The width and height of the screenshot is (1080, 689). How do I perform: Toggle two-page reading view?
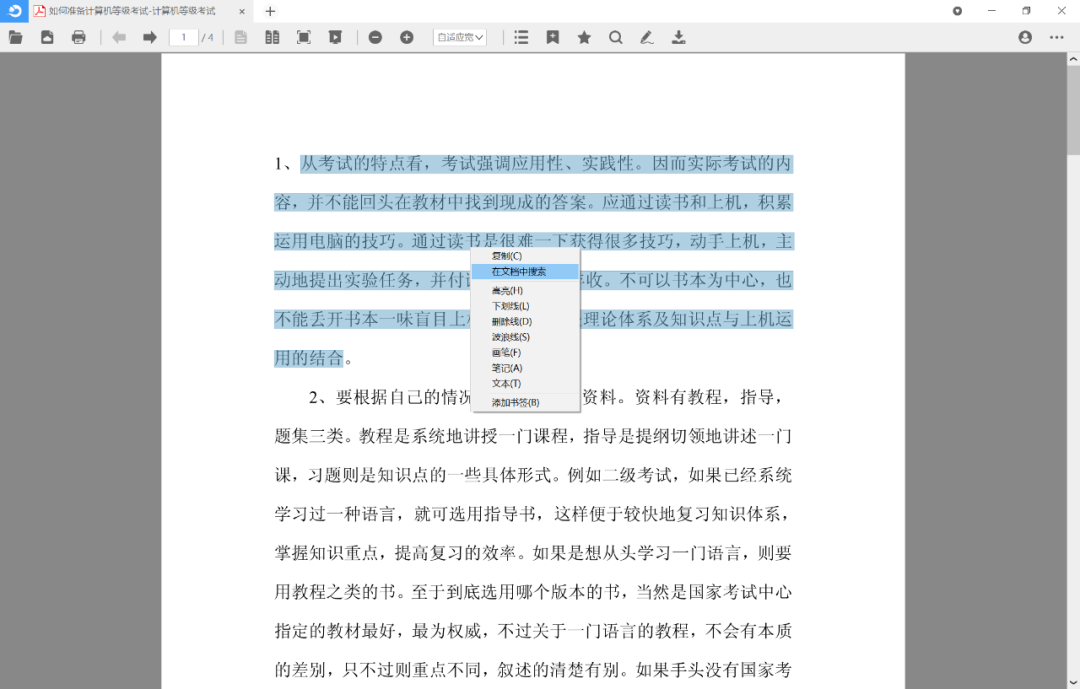(x=272, y=37)
